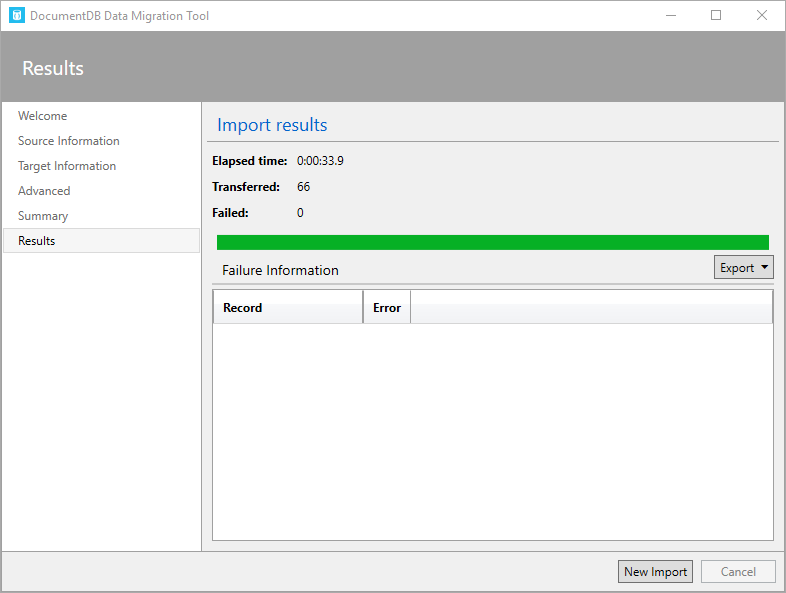Click the Failed count 0
The width and height of the screenshot is (786, 593).
point(300,213)
